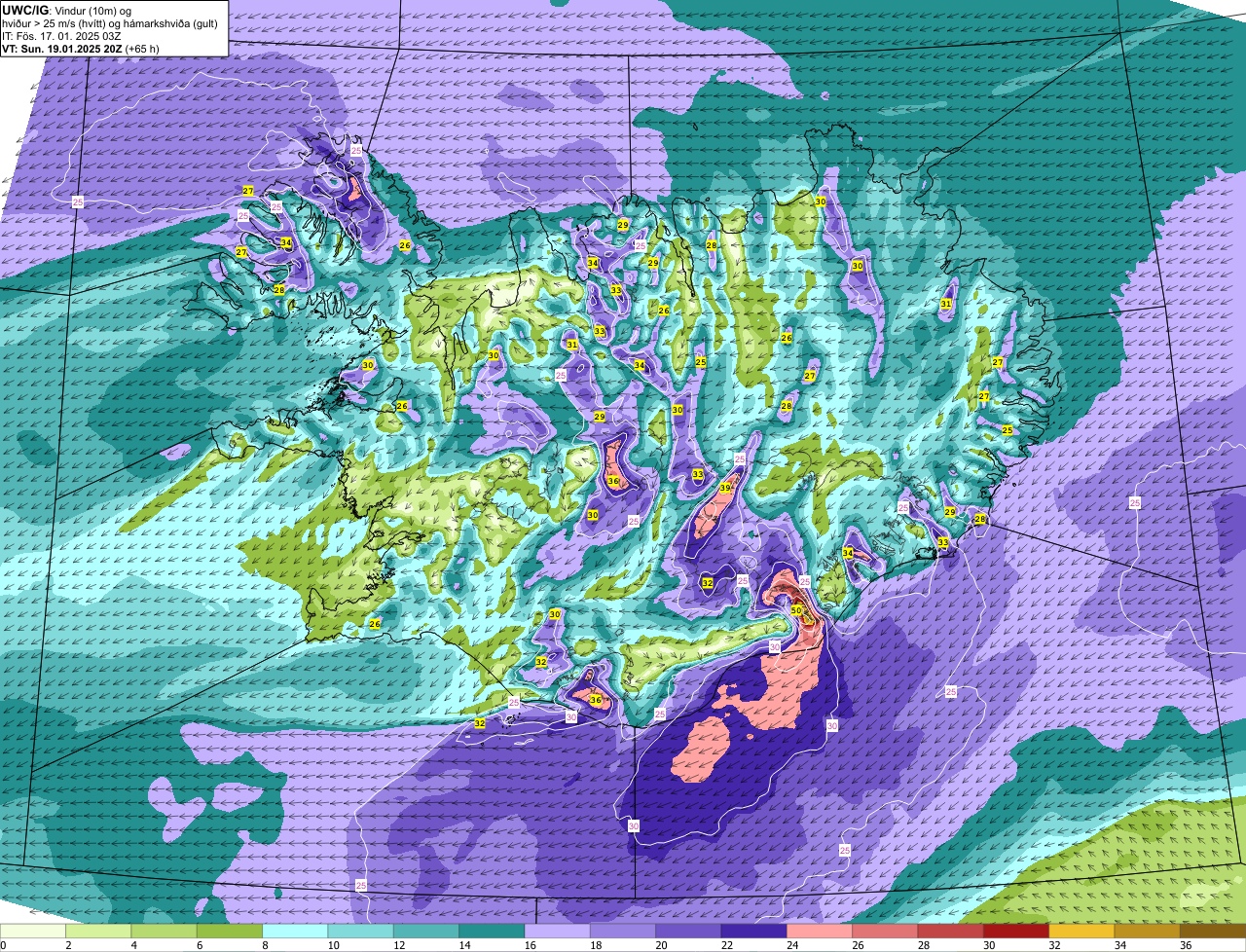The image size is (1246, 952).
Task: Click the 6–8 m/s olive green legend swatch
Action: 230,931
